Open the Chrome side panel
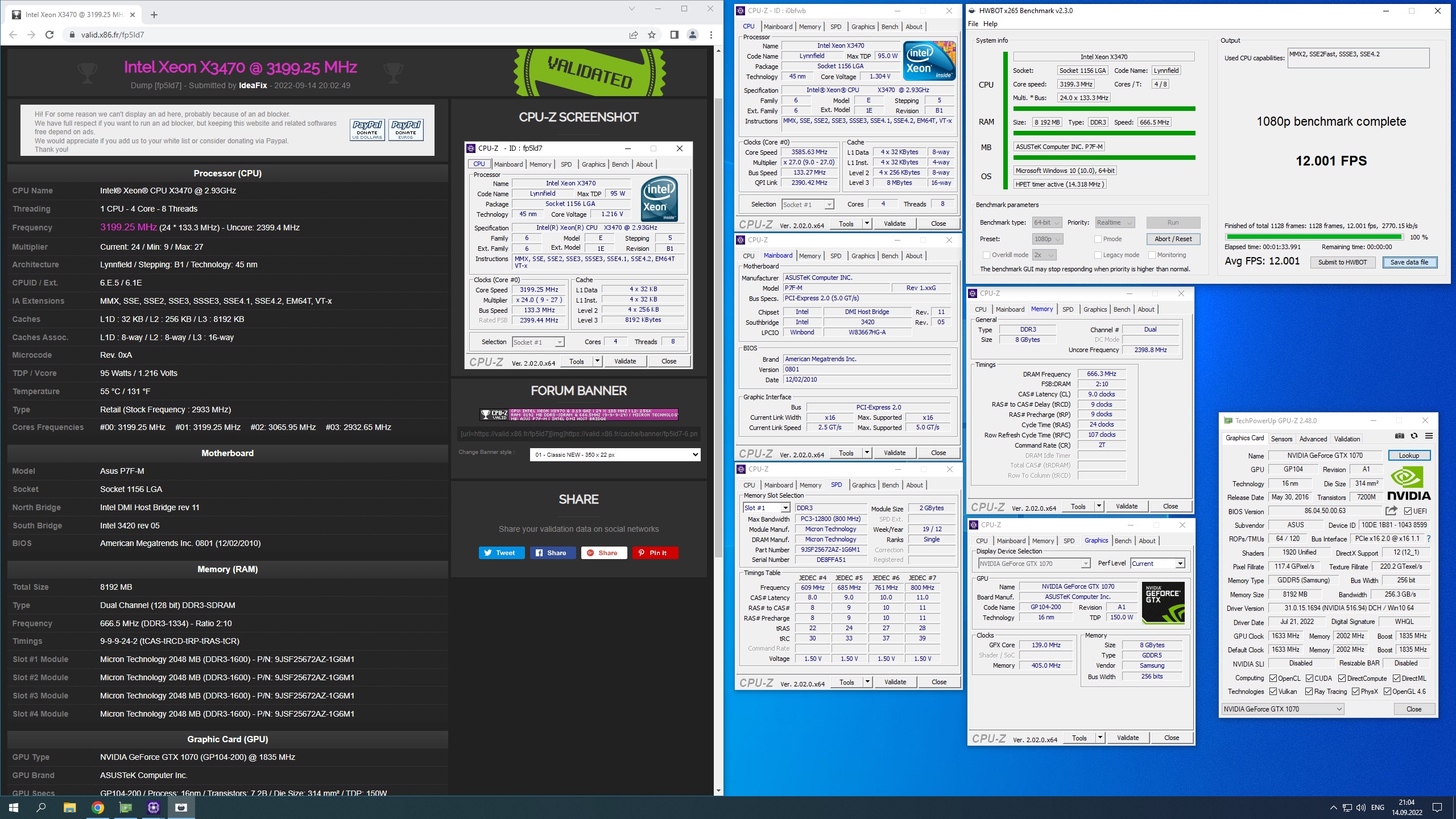1456x819 pixels. [674, 35]
